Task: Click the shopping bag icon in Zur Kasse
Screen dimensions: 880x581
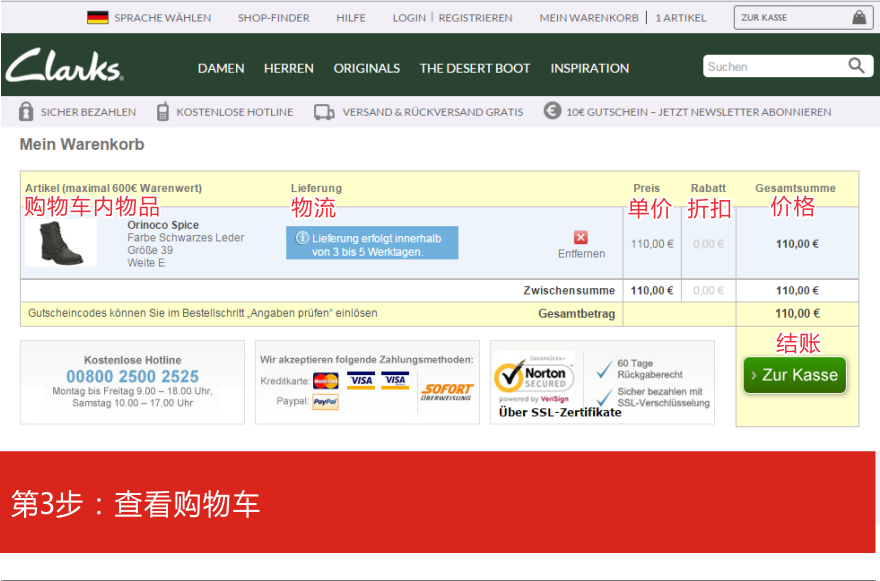Action: click(859, 17)
